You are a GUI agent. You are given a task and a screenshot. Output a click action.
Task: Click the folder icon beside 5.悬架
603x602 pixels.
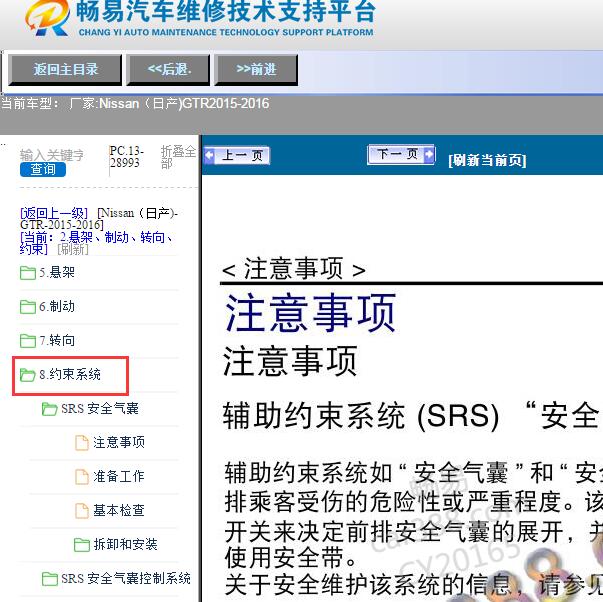click(x=28, y=273)
